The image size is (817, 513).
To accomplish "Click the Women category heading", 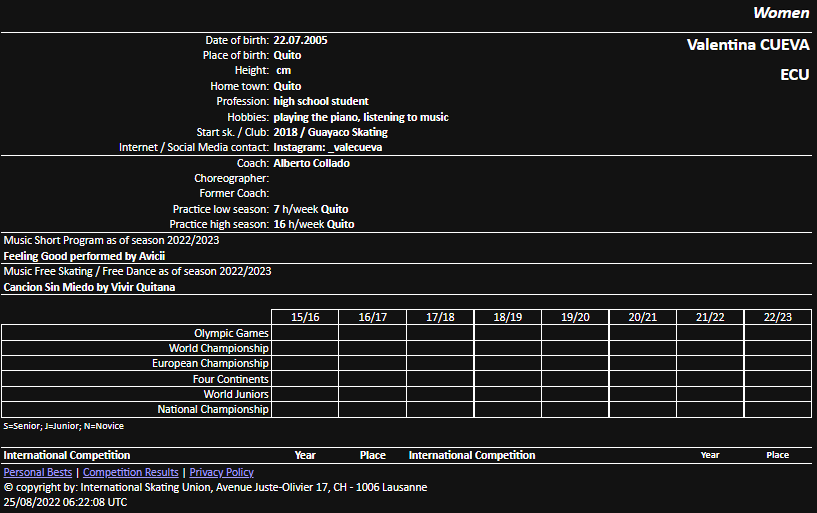I will point(780,13).
